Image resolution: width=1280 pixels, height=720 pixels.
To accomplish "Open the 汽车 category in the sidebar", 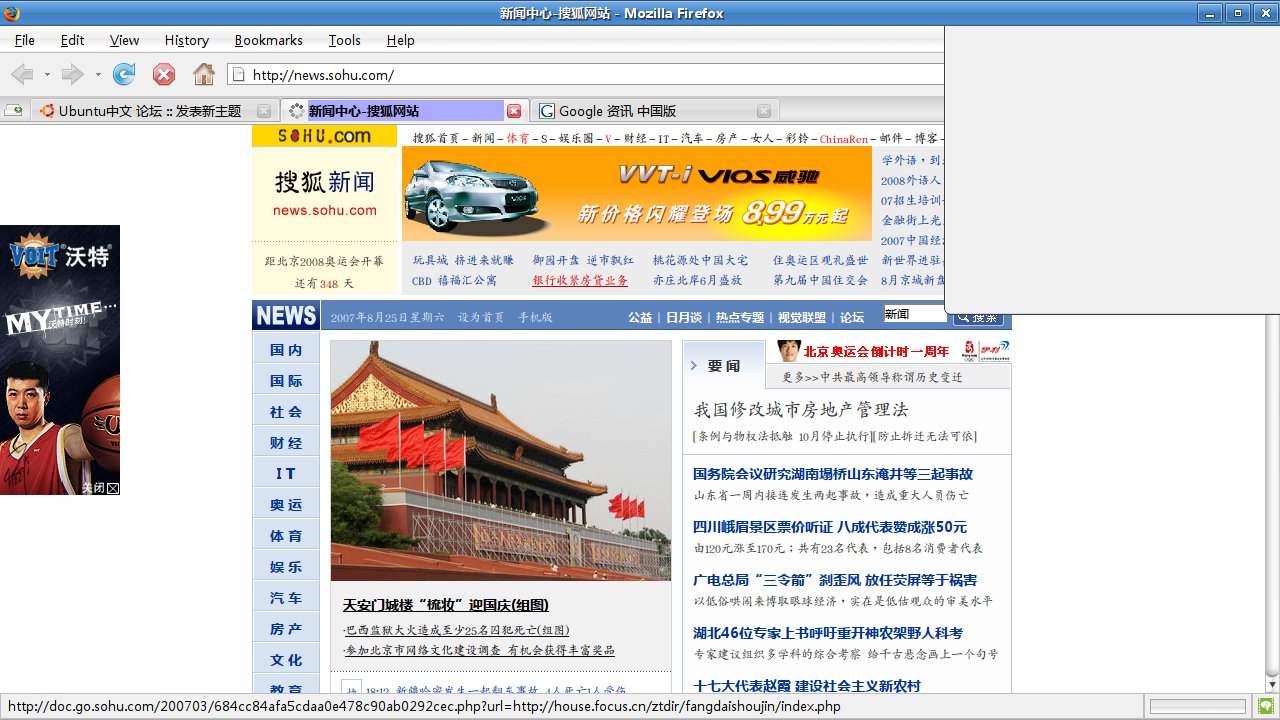I will (286, 598).
